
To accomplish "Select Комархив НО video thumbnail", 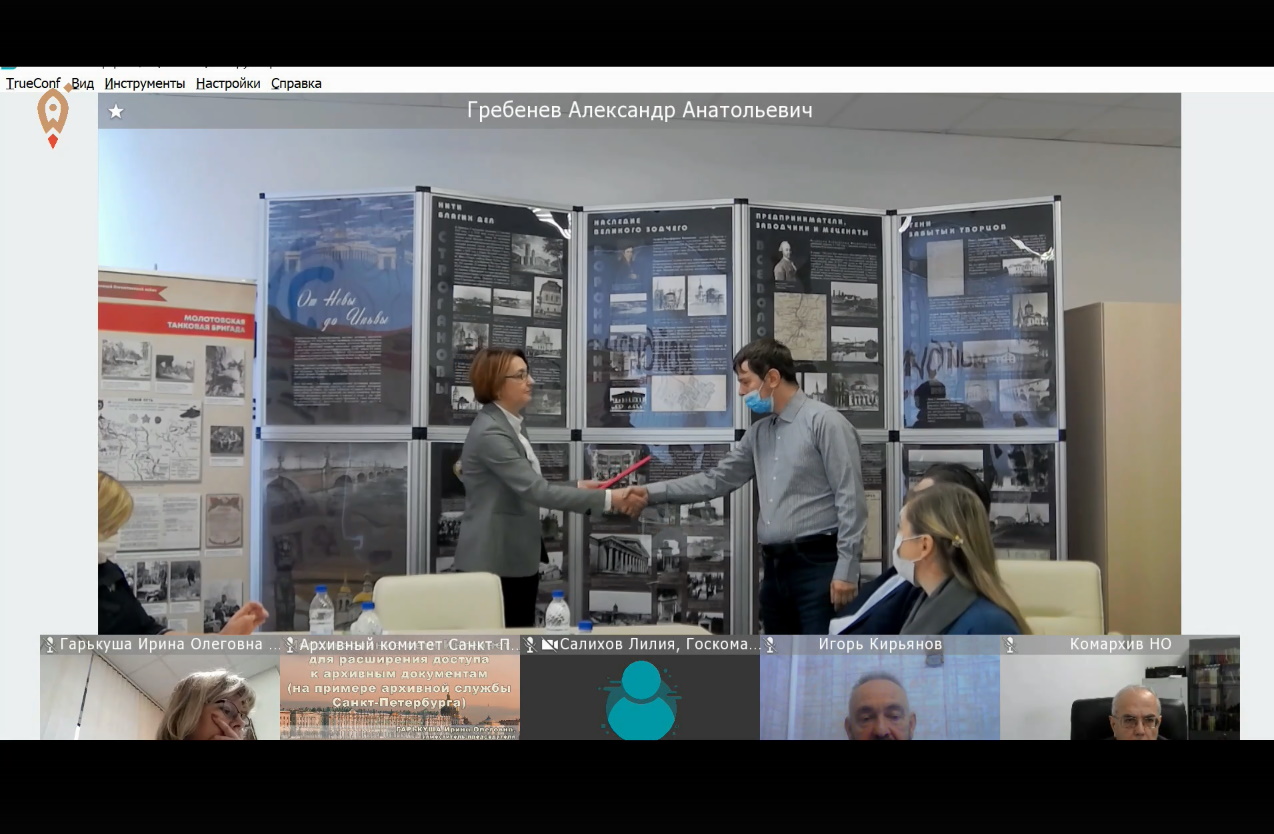I will [1119, 698].
